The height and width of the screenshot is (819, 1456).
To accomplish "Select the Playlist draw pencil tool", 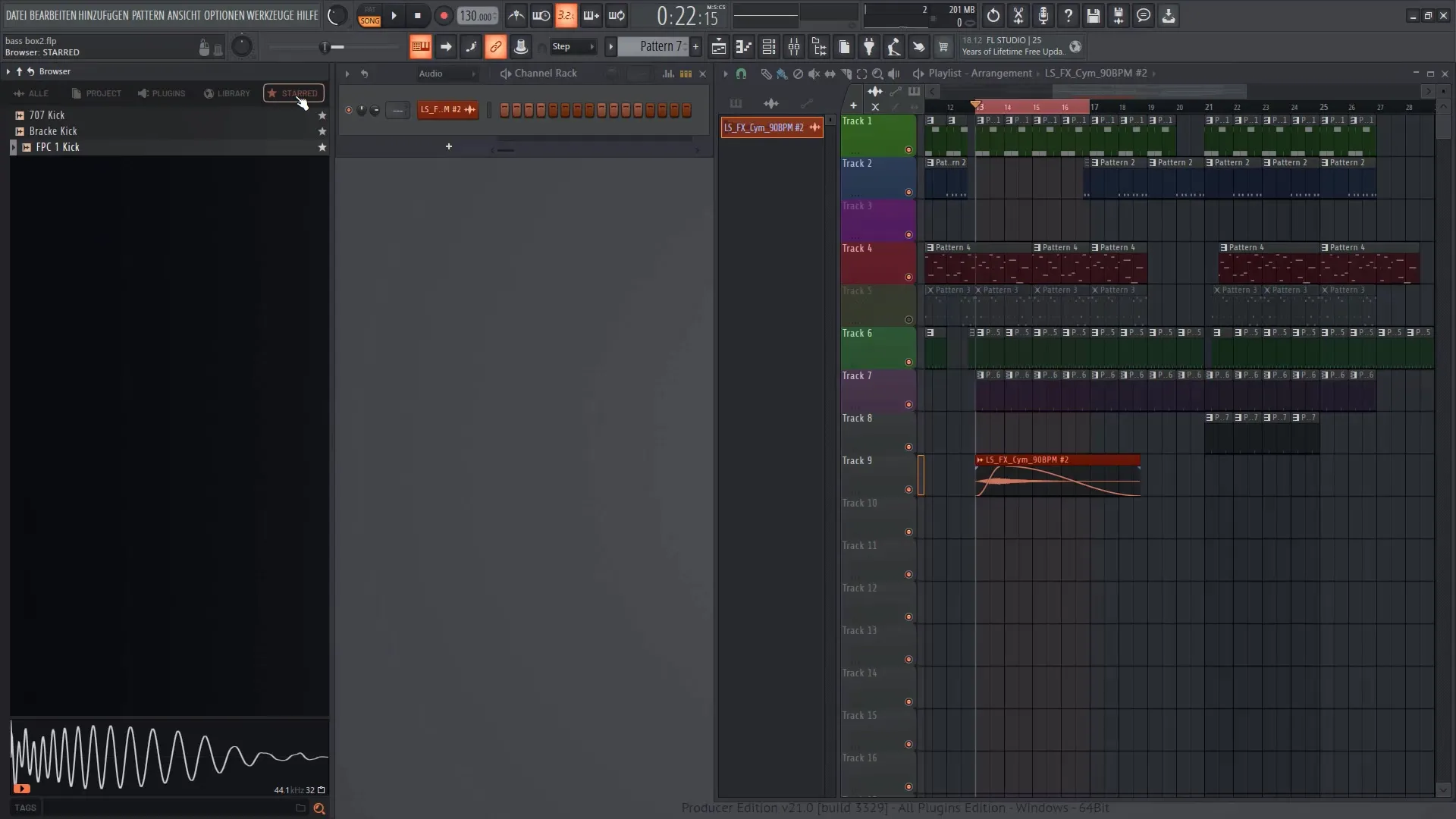I will click(766, 74).
